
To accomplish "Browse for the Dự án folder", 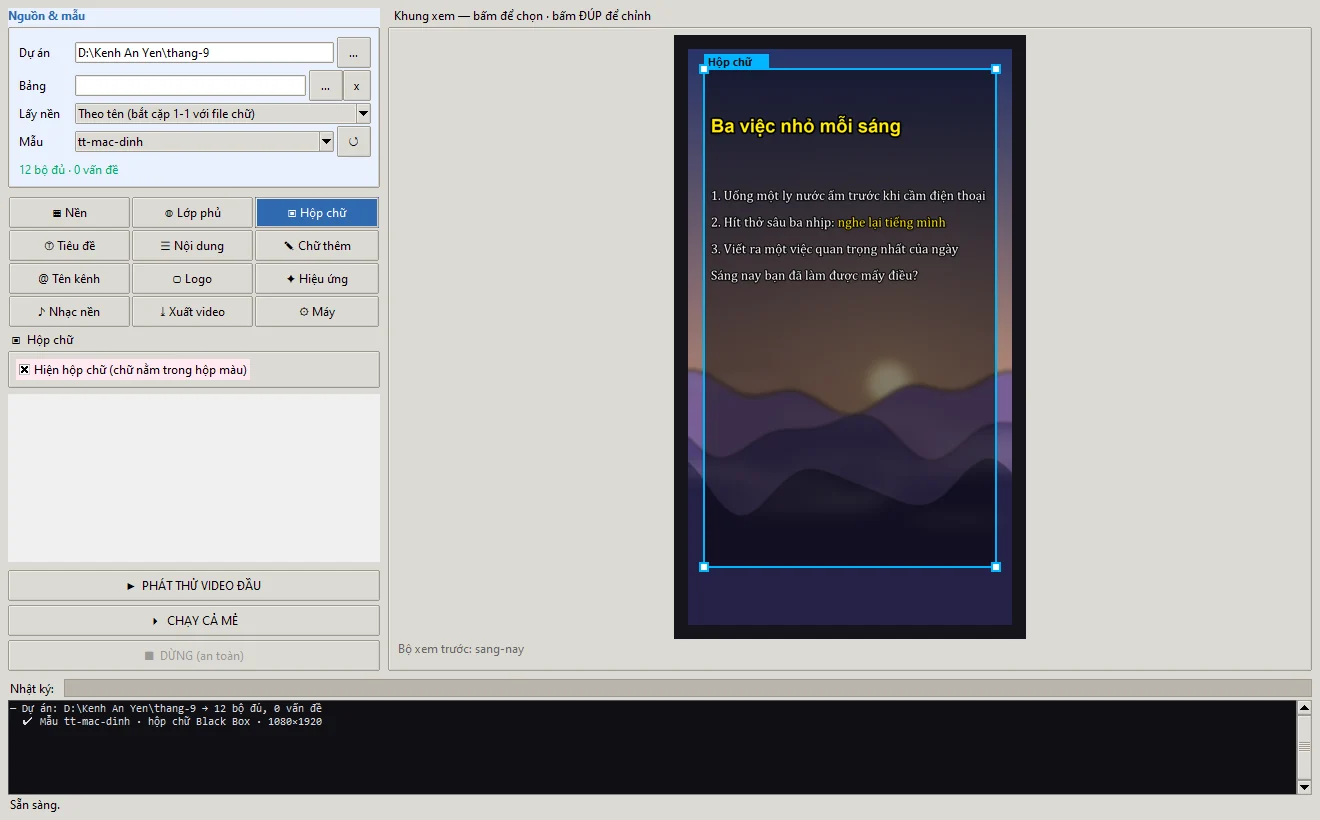I will tap(354, 53).
